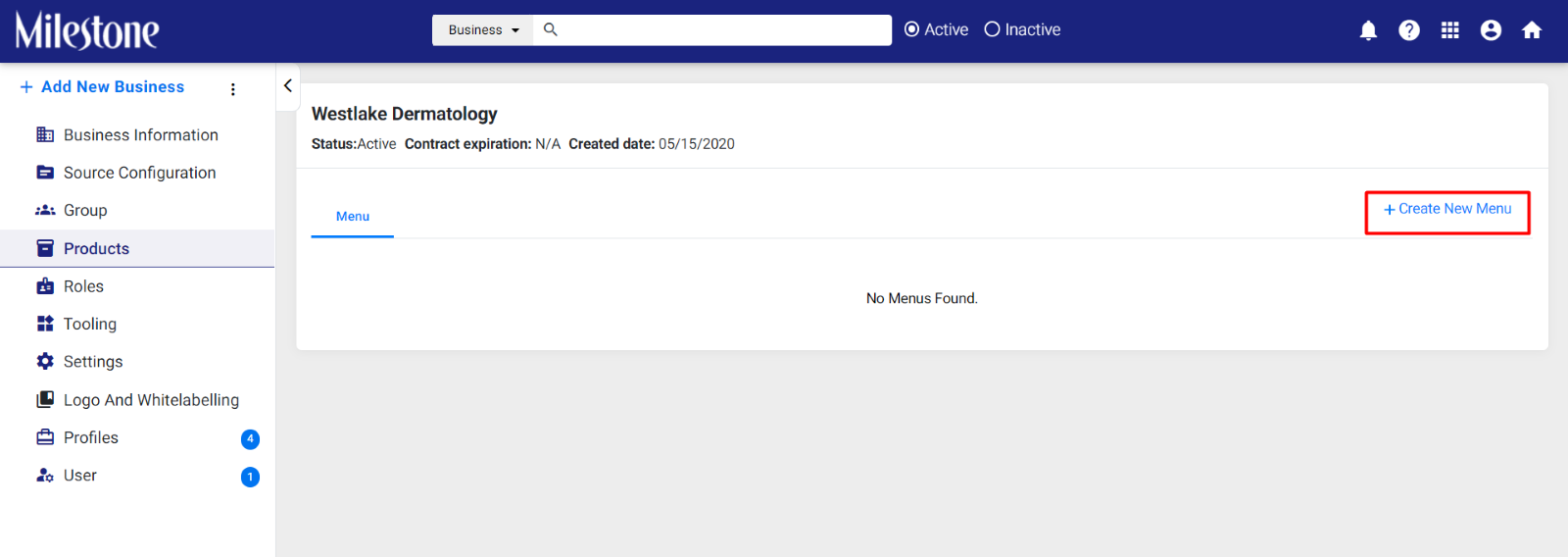1568x557 pixels.
Task: Click the No Menus Found message
Action: coord(922,298)
